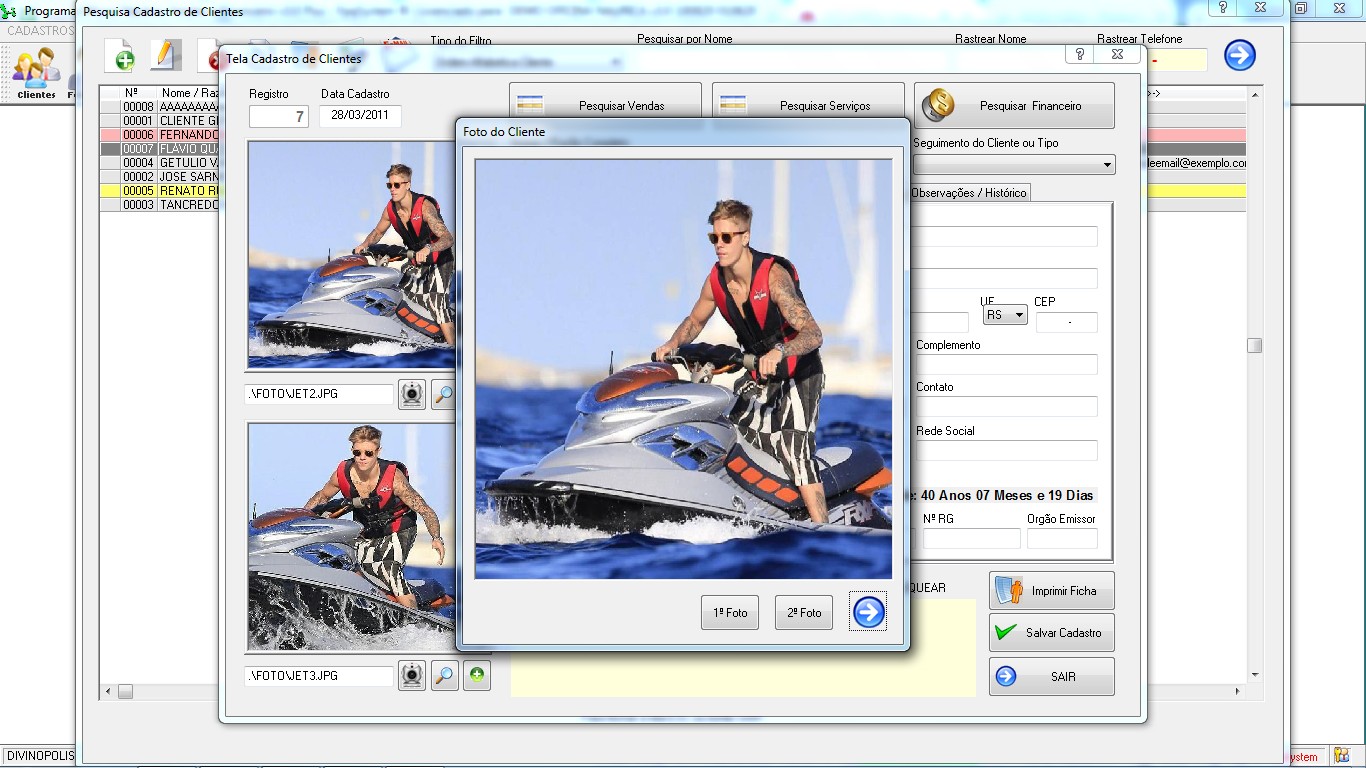Select row 00003 TANCREDO in client list
The height and width of the screenshot is (768, 1366).
160,205
